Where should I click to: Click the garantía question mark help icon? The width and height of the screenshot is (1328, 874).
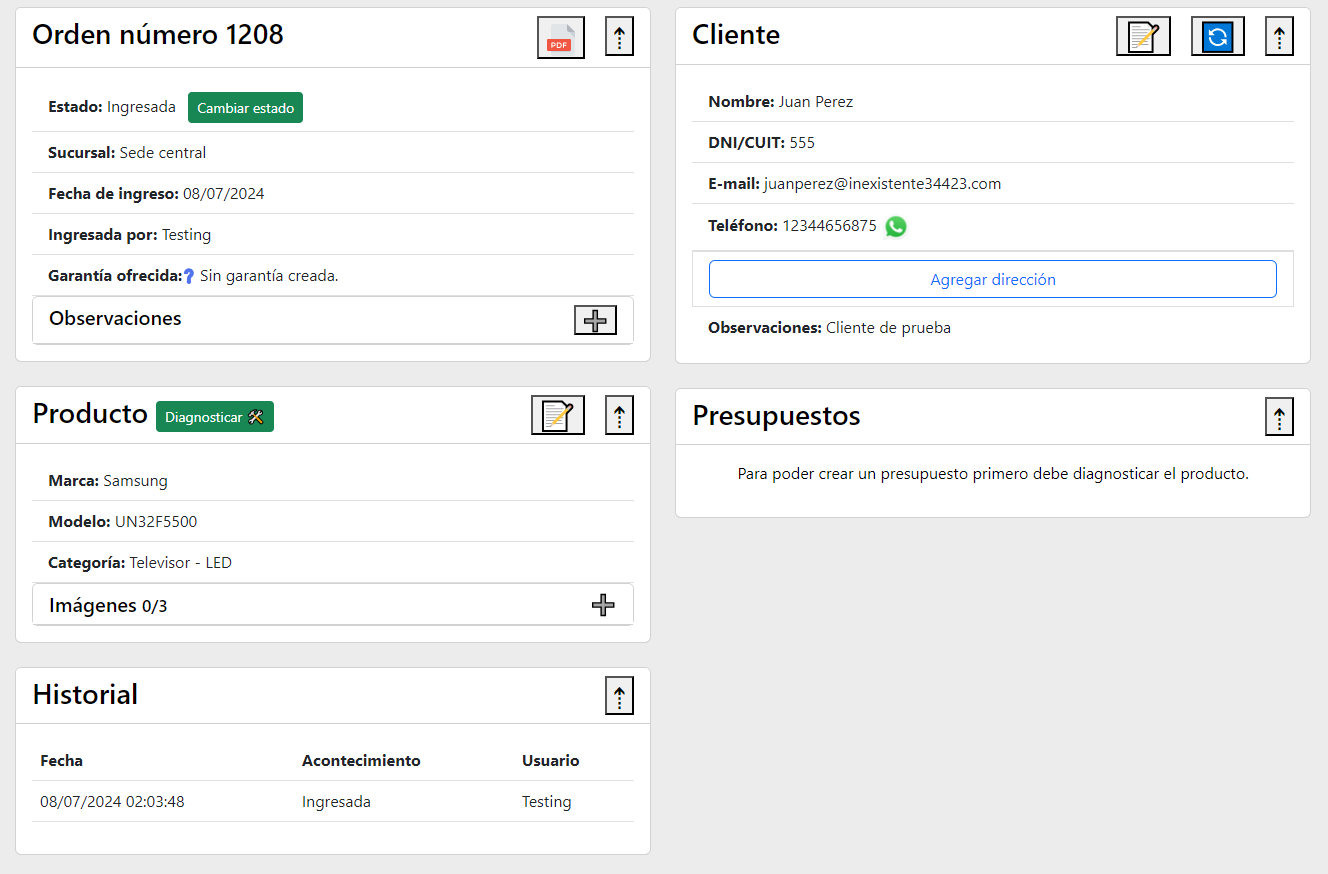[x=189, y=274]
